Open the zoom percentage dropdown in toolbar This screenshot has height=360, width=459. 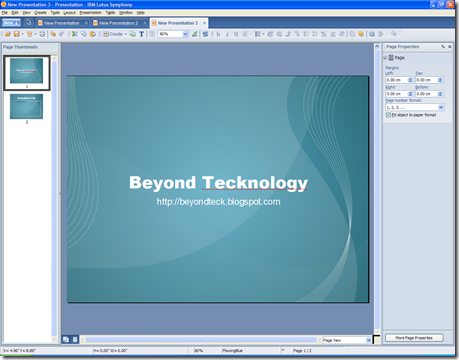click(186, 34)
